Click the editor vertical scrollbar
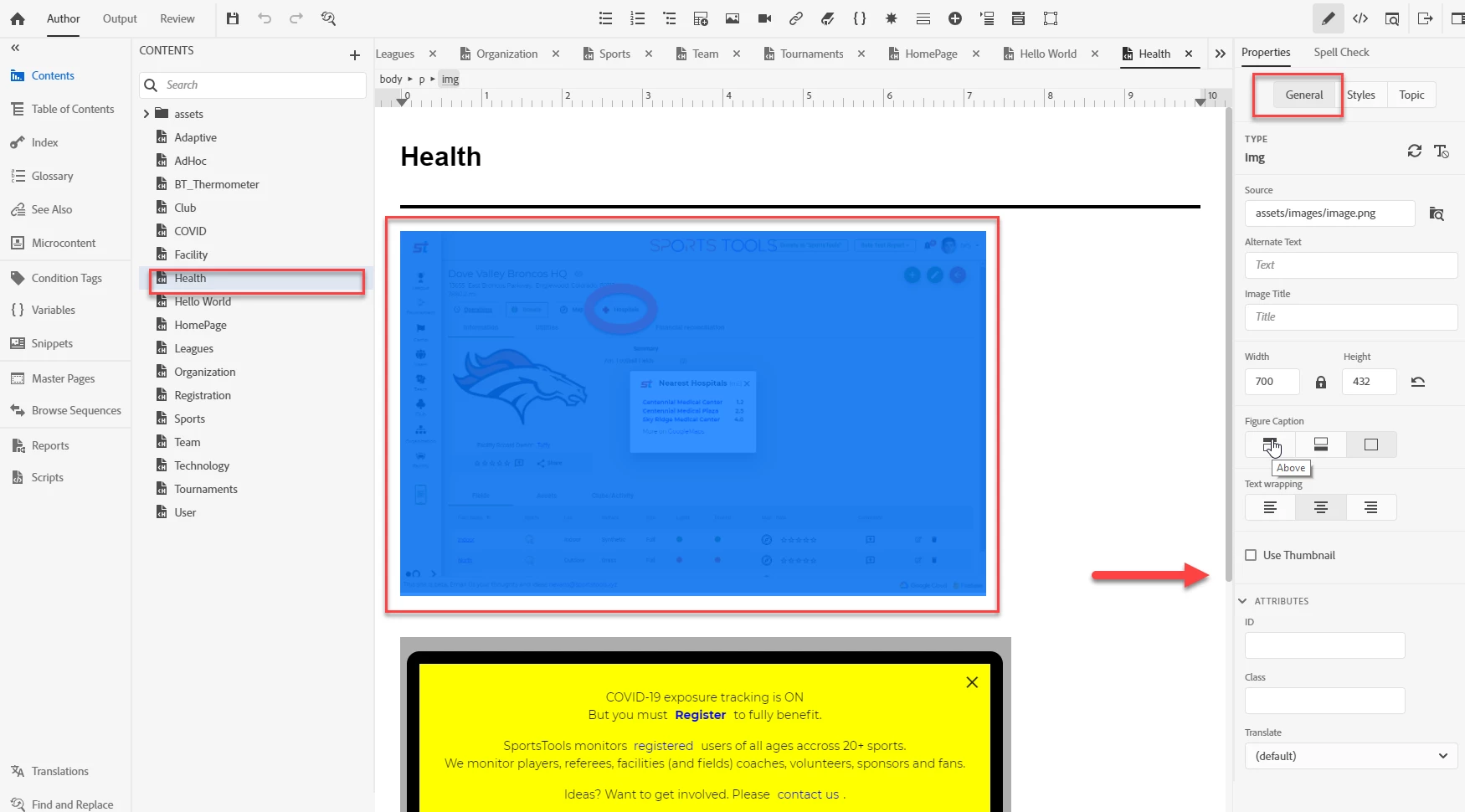The image size is (1465, 812). 1228,343
